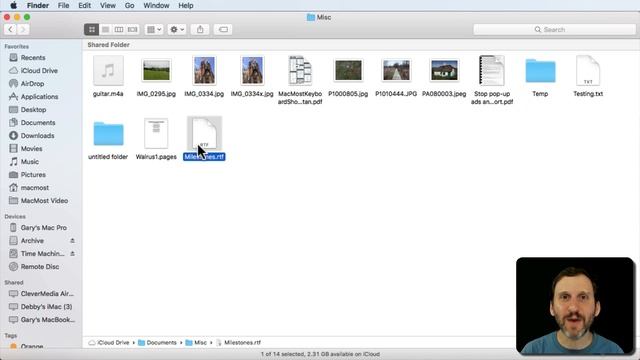Go forward with the forward arrow
The image size is (640, 360).
(23, 29)
